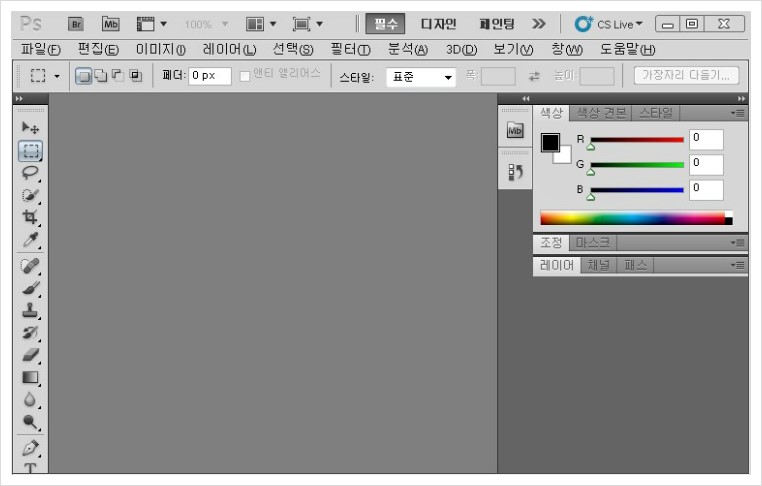Open the 필터 menu

coord(350,49)
